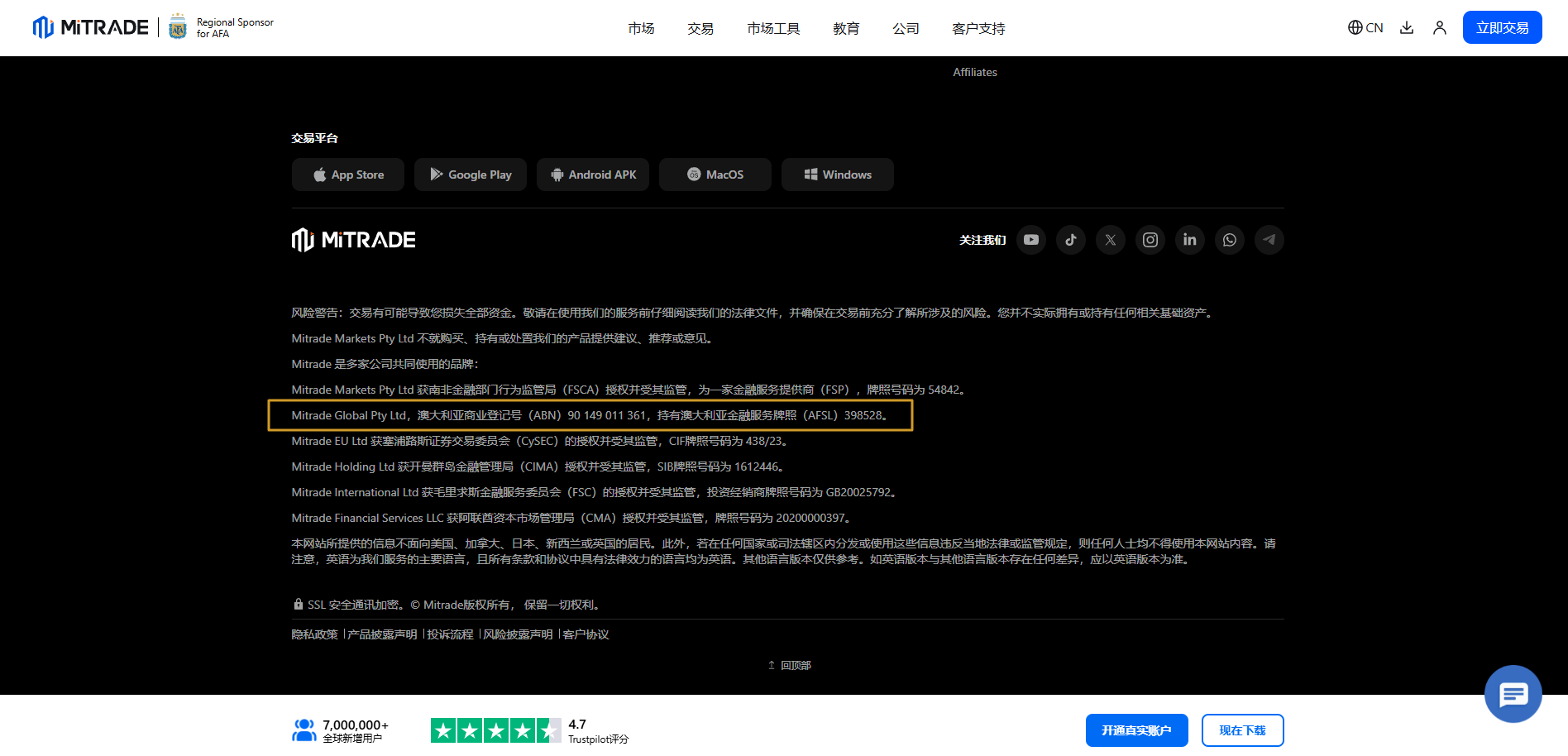1568x756 pixels.
Task: Click the user account icon
Action: pos(1440,27)
